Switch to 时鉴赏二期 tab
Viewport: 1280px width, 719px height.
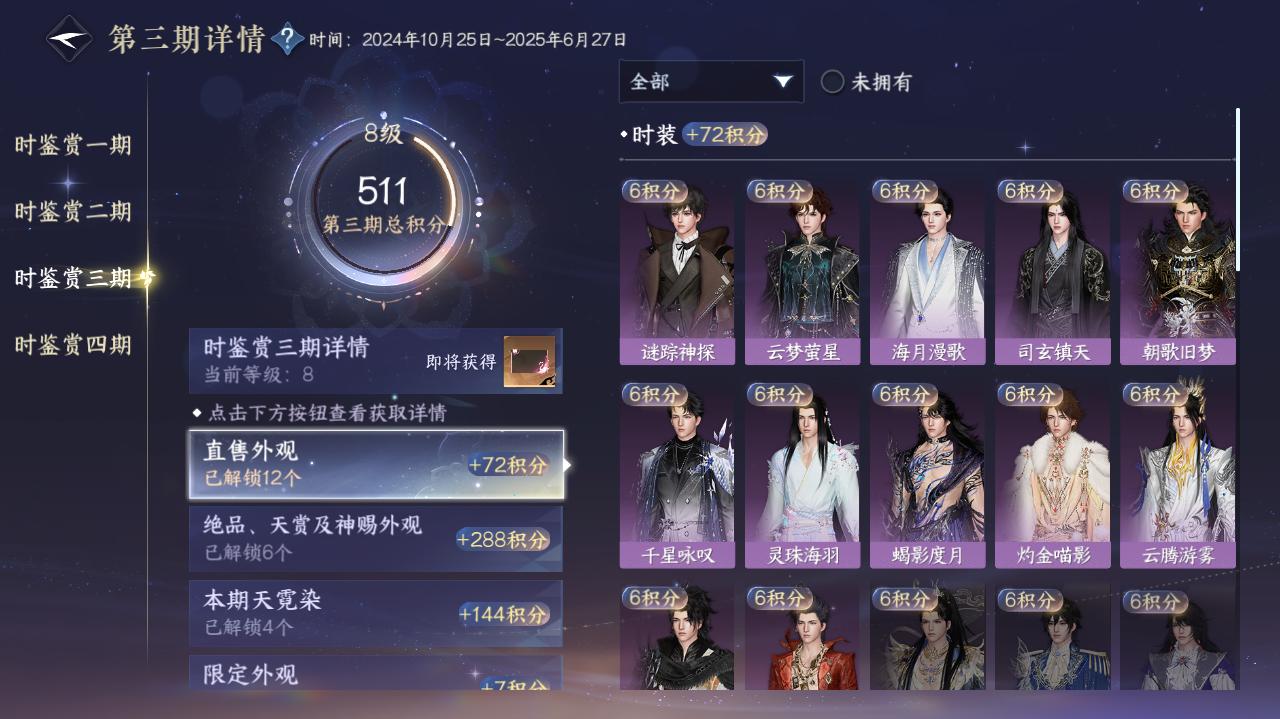(x=73, y=211)
